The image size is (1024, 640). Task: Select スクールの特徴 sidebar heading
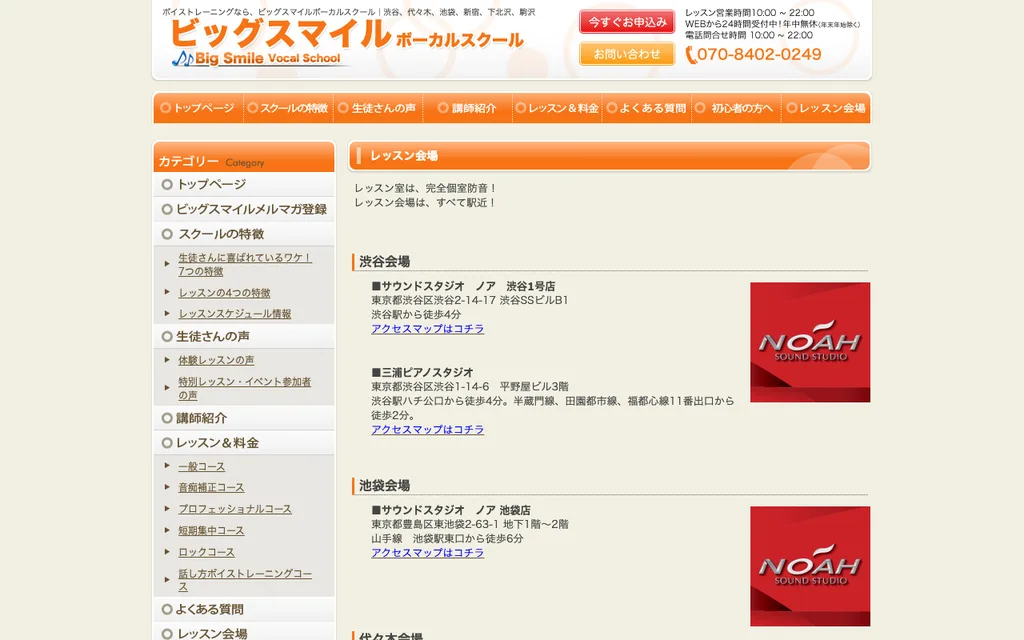pyautogui.click(x=244, y=234)
